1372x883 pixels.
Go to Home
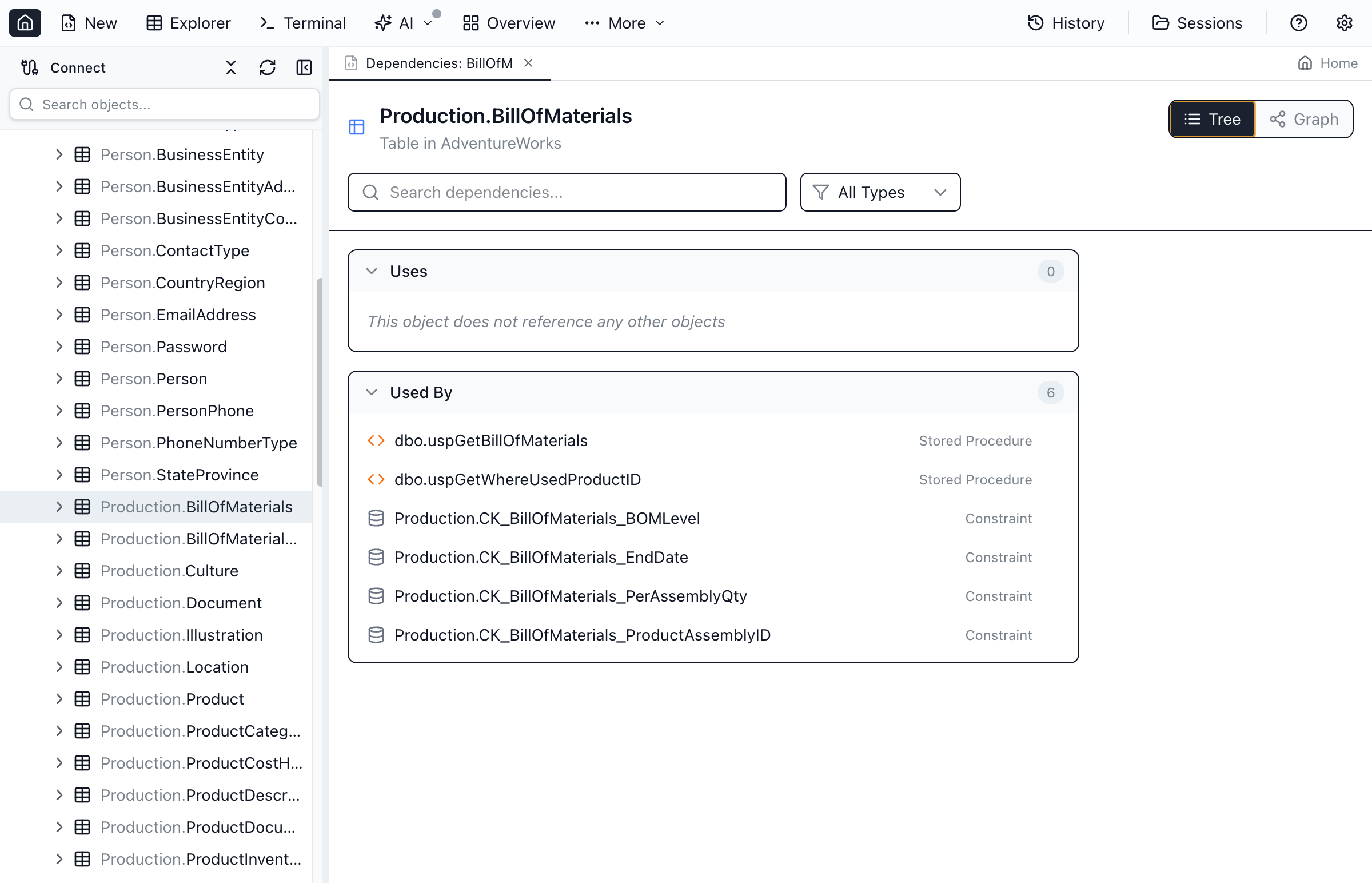click(1327, 63)
